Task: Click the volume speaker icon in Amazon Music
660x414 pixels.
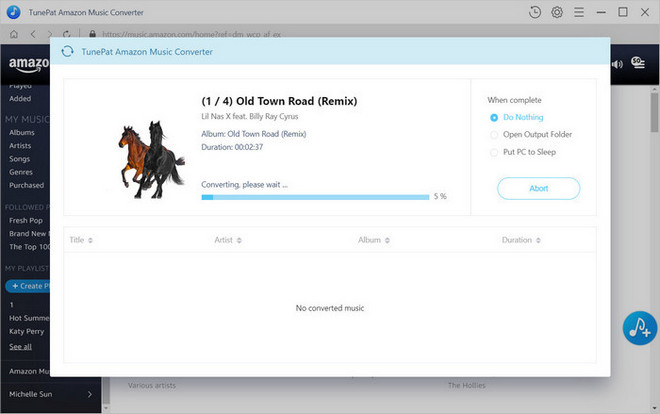Action: point(617,64)
